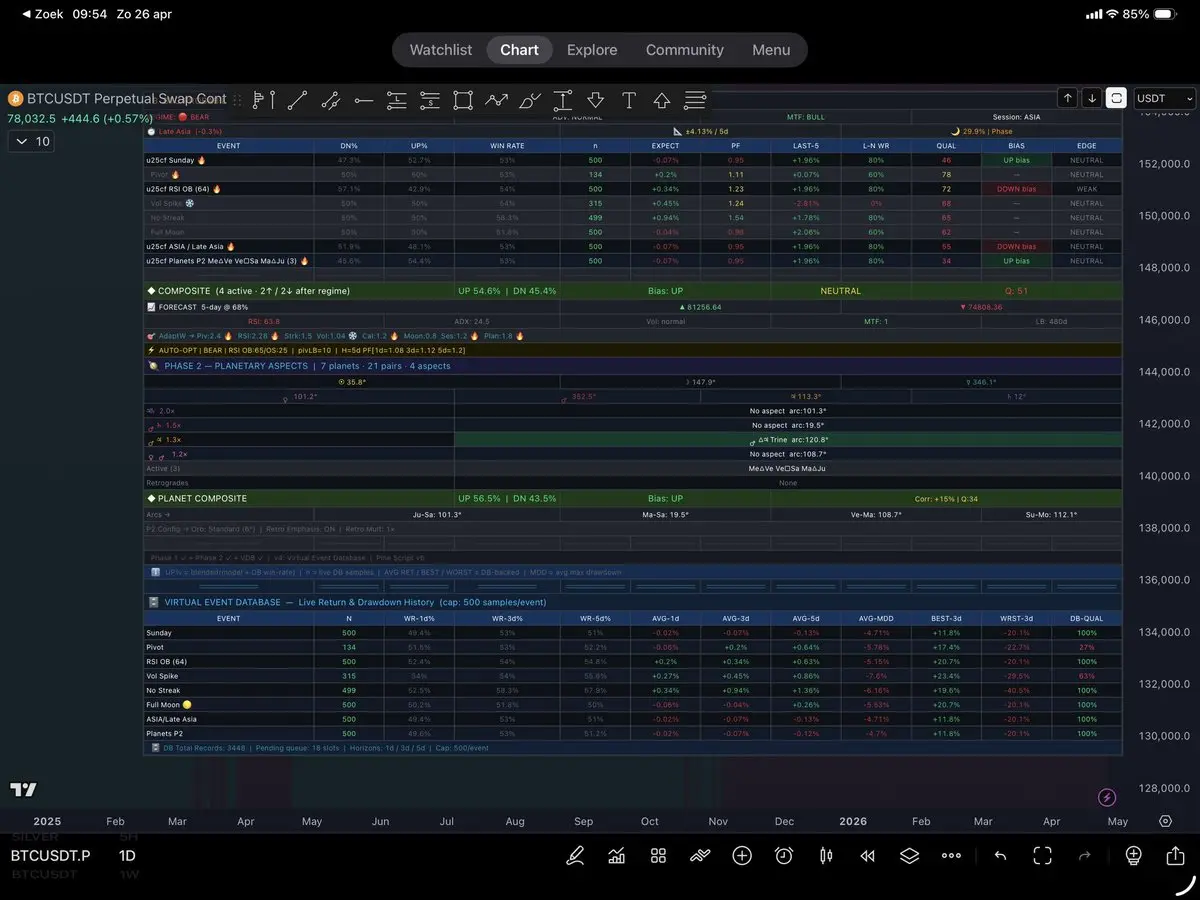The width and height of the screenshot is (1200, 900).
Task: Tap the BTCUSDT.P symbol button
Action: [x=50, y=856]
